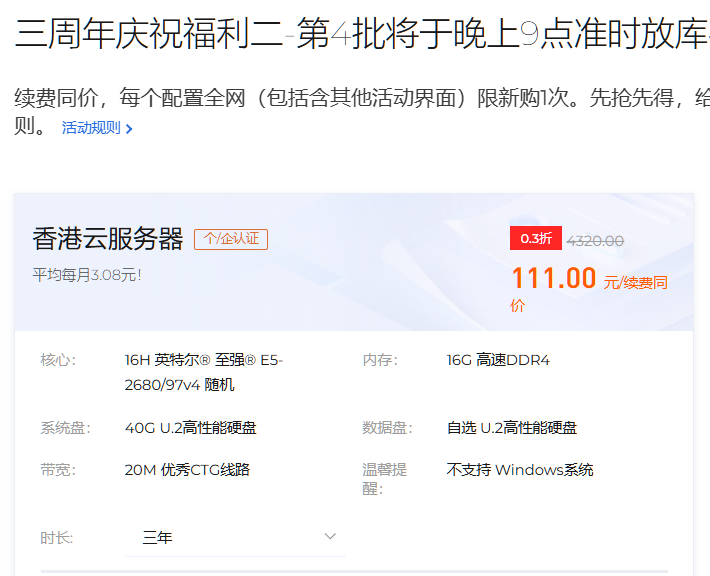Click the 温馨提醒: label

click(385, 479)
